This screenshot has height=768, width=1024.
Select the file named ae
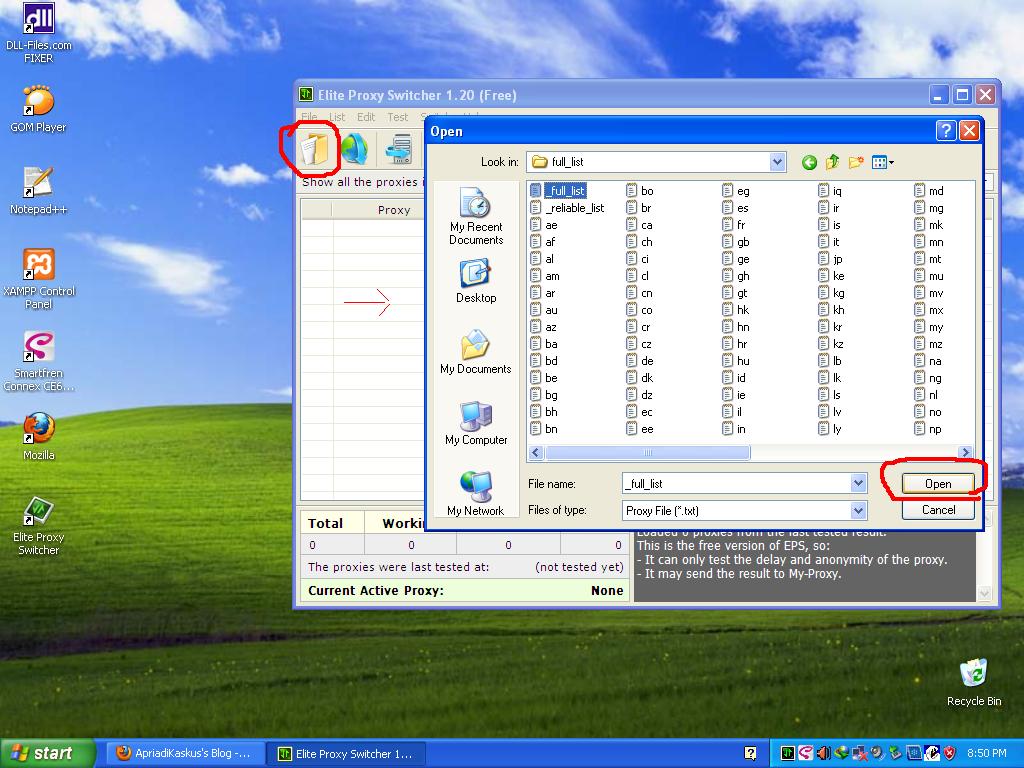coord(544,225)
